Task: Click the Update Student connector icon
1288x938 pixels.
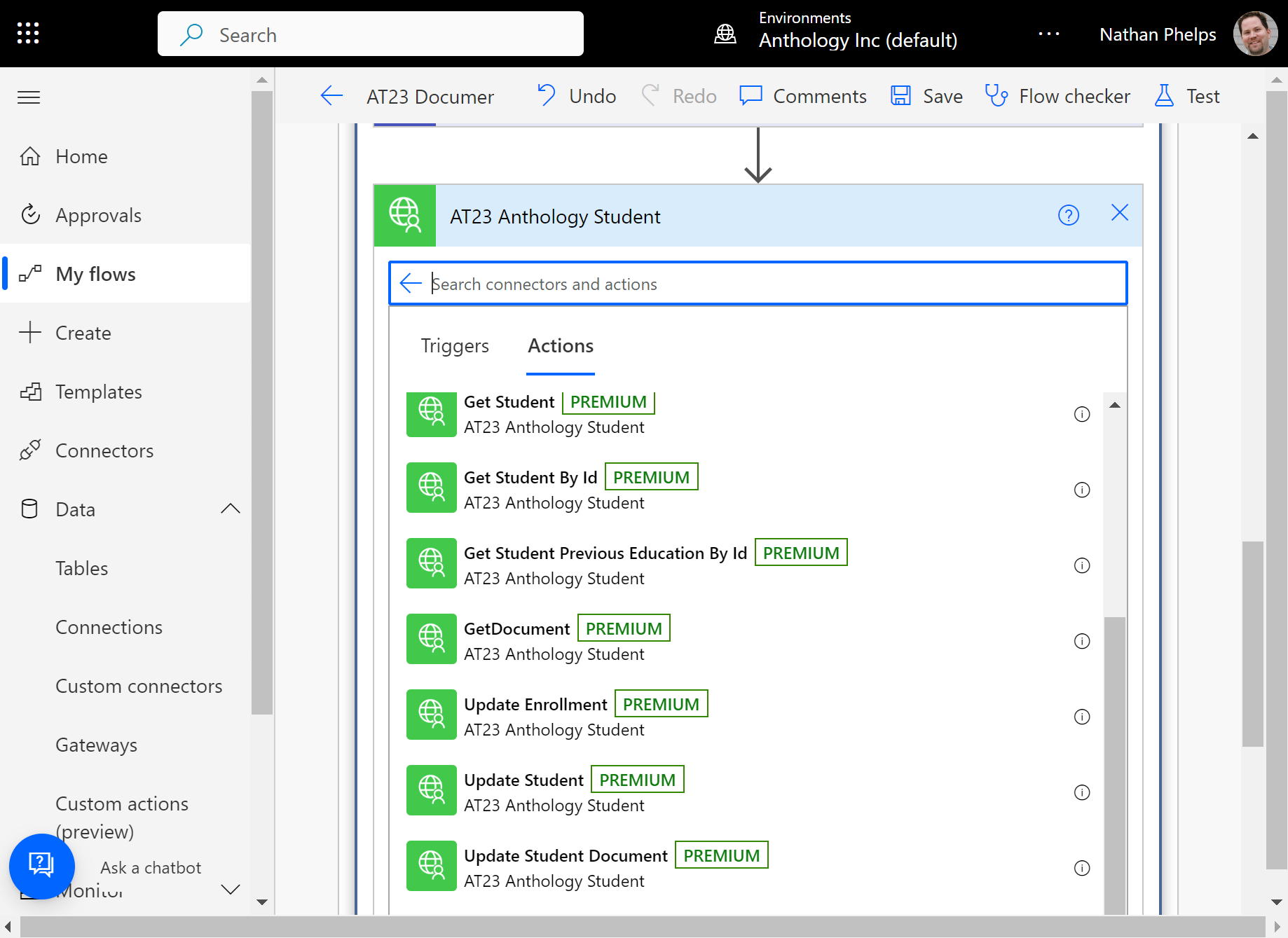Action: click(432, 790)
